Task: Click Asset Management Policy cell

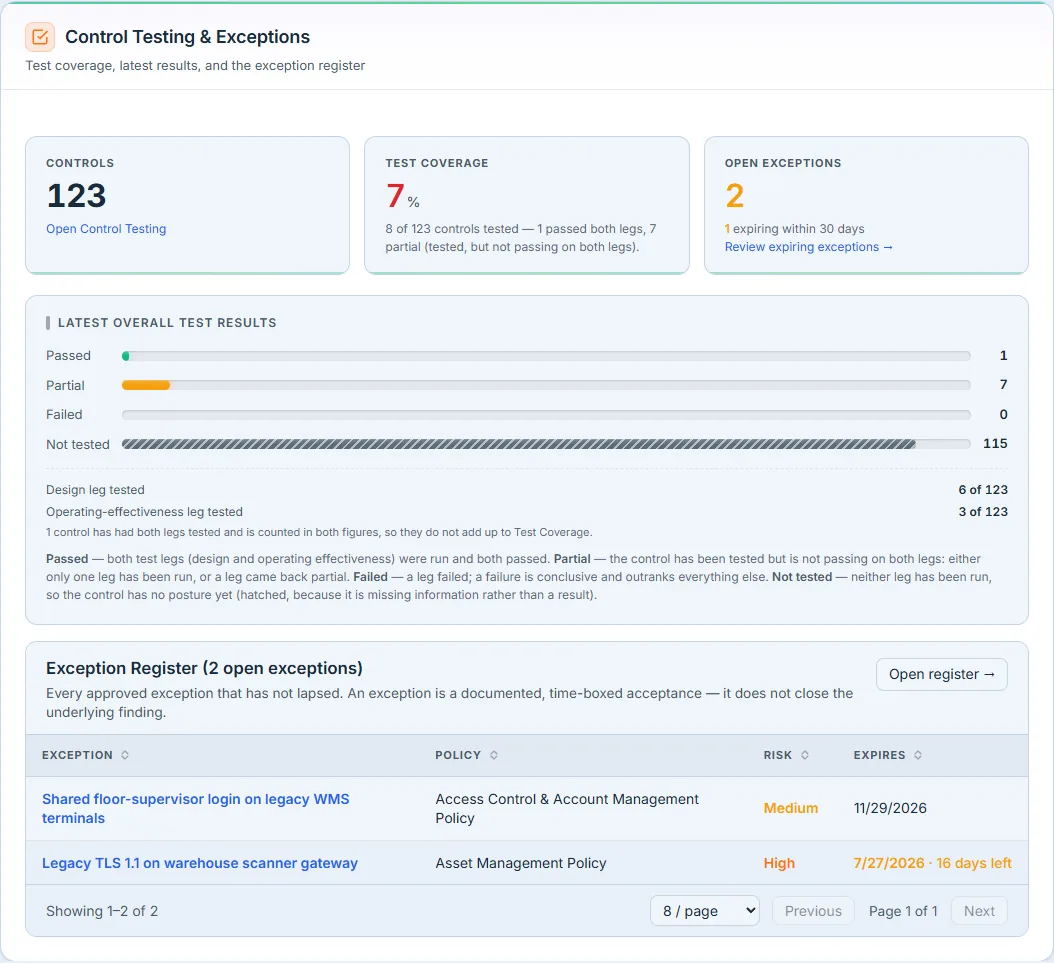Action: (521, 863)
